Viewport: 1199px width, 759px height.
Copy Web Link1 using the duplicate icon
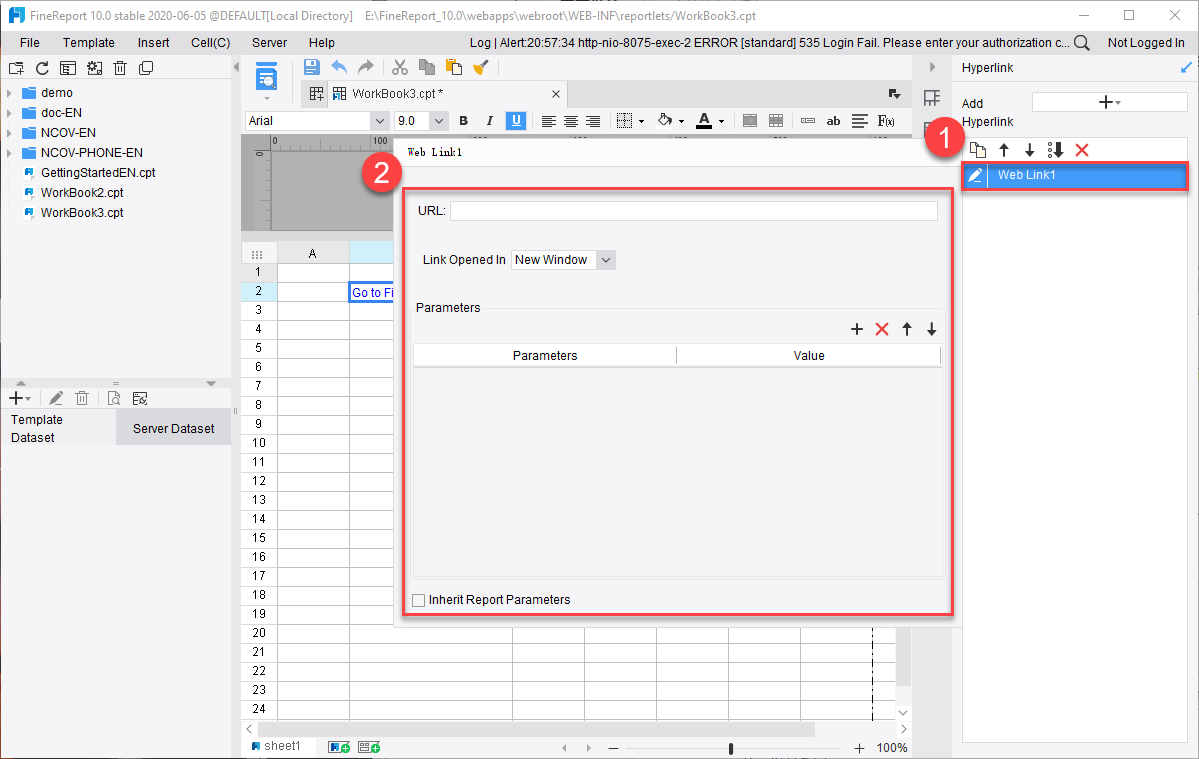click(979, 148)
